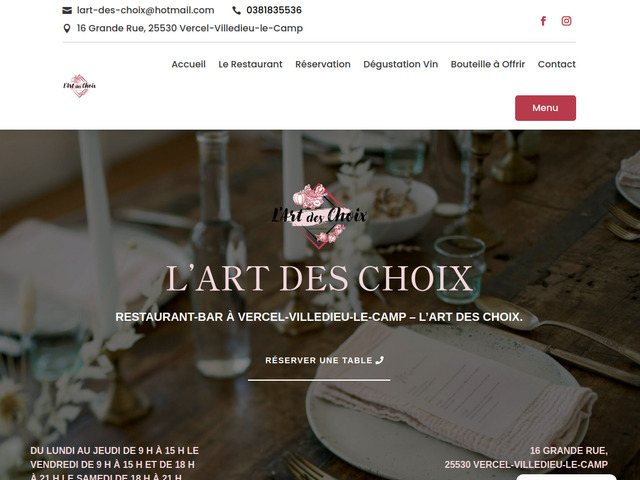This screenshot has width=640, height=480.
Task: Click the phone icon beside Réserver une table
Action: 380,360
